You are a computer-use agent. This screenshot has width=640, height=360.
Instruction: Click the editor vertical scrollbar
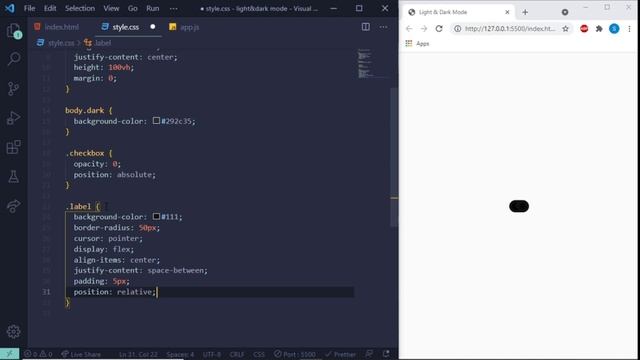394,157
